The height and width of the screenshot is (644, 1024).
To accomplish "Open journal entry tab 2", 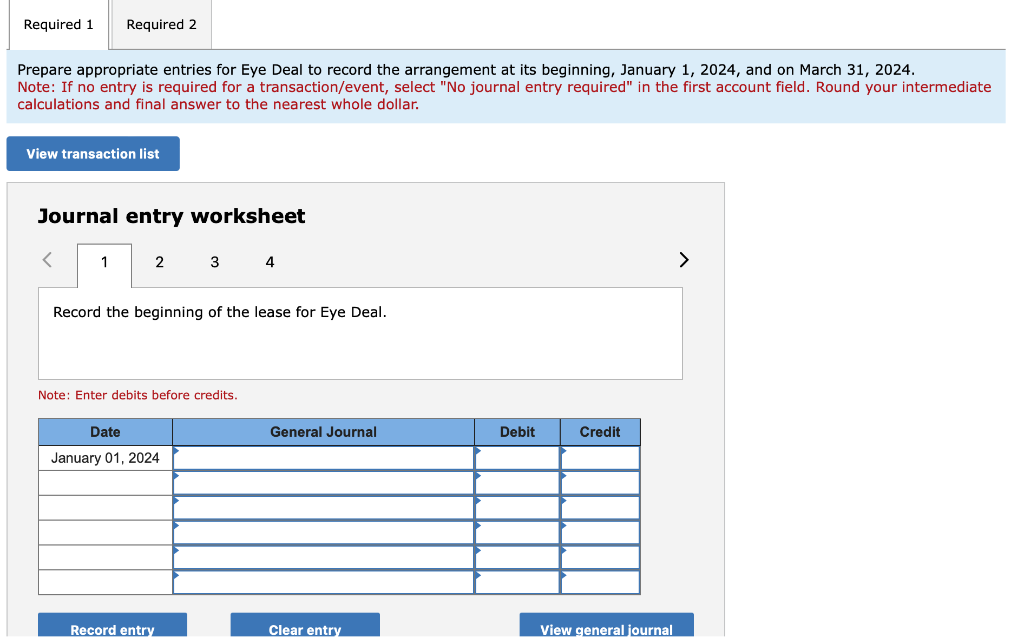I will (159, 262).
